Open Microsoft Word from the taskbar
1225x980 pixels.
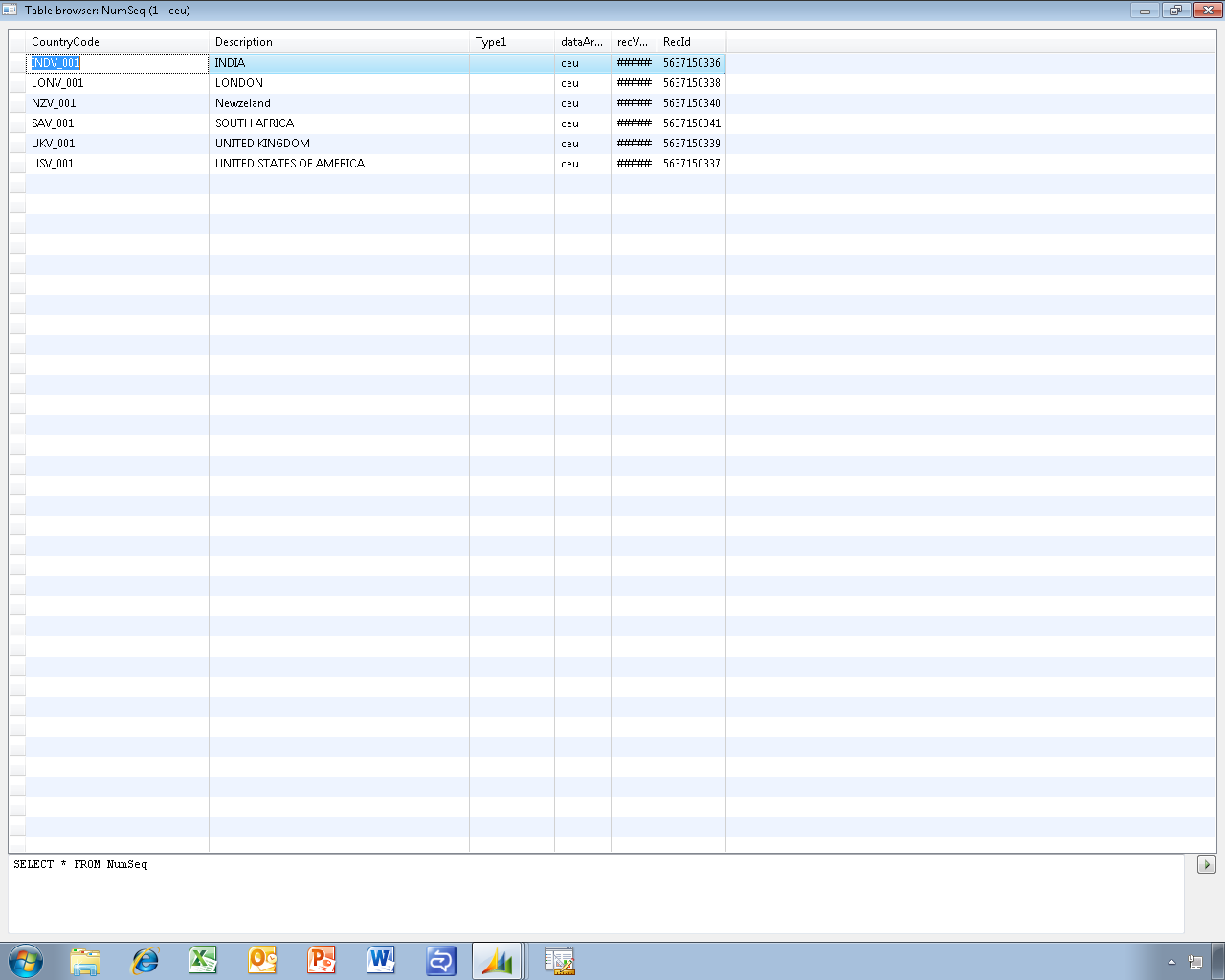(381, 960)
